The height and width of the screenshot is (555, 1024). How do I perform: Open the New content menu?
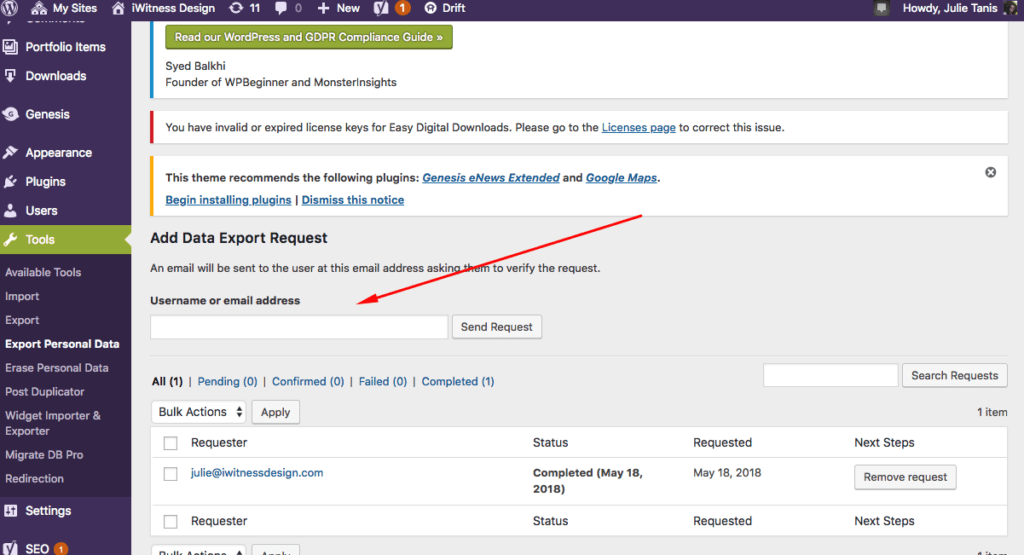(338, 8)
